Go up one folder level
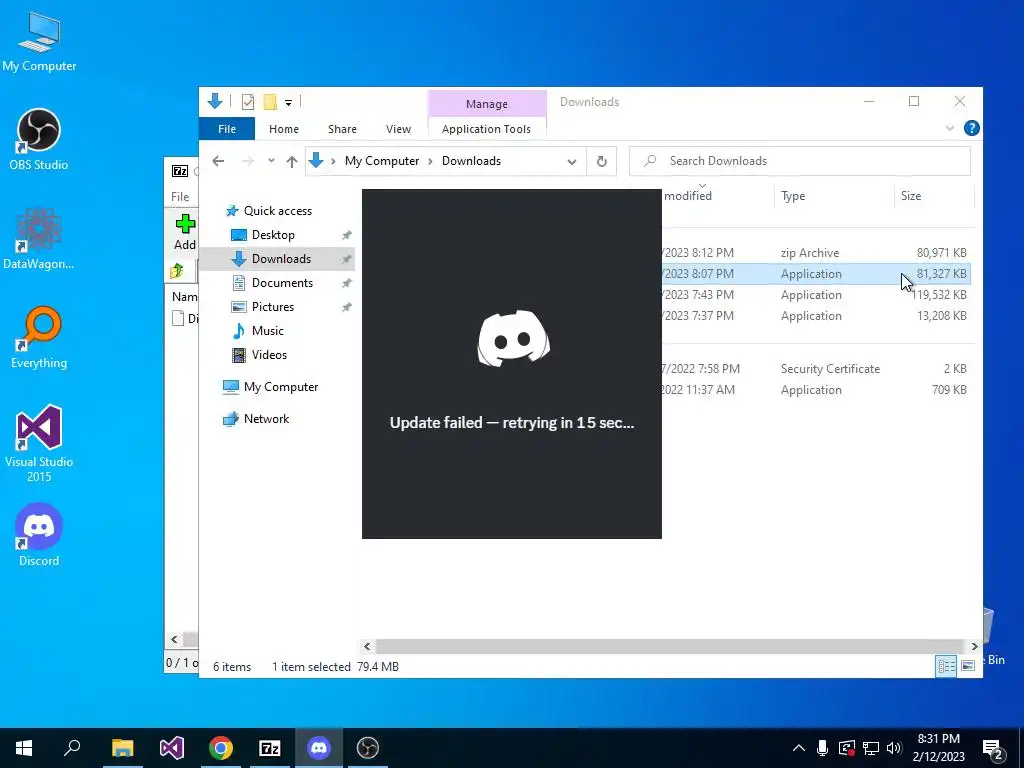Screen dimensions: 1024x768 292,161
